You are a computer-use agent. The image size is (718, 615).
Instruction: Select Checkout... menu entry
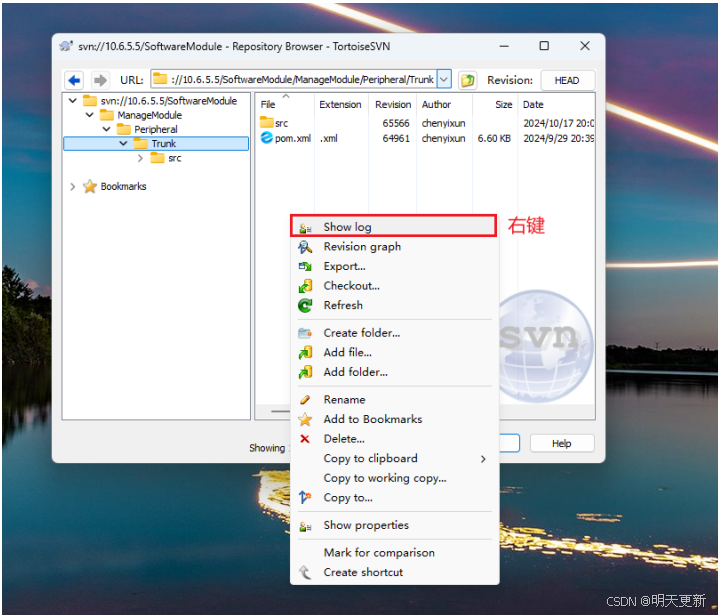[x=394, y=286]
